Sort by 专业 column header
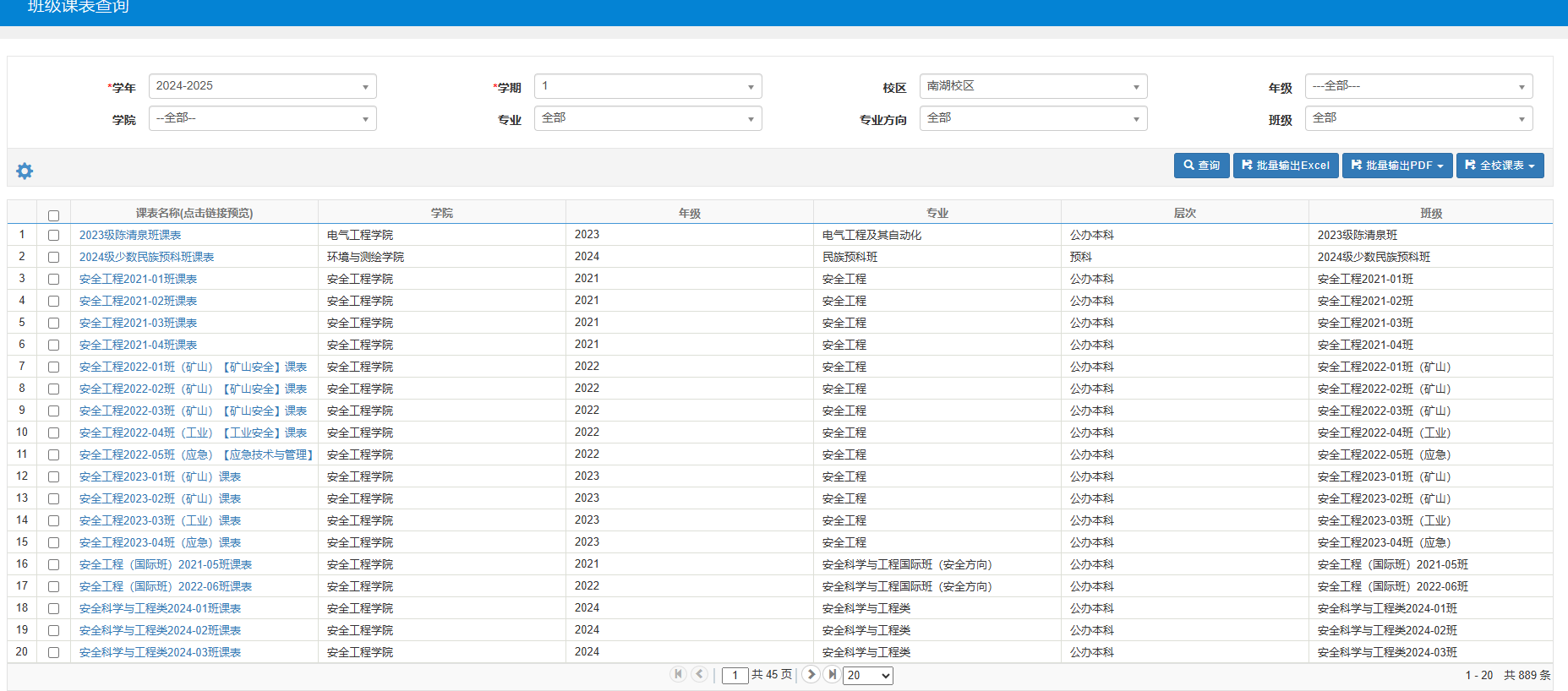Viewport: 1568px width, 691px height. (x=937, y=213)
